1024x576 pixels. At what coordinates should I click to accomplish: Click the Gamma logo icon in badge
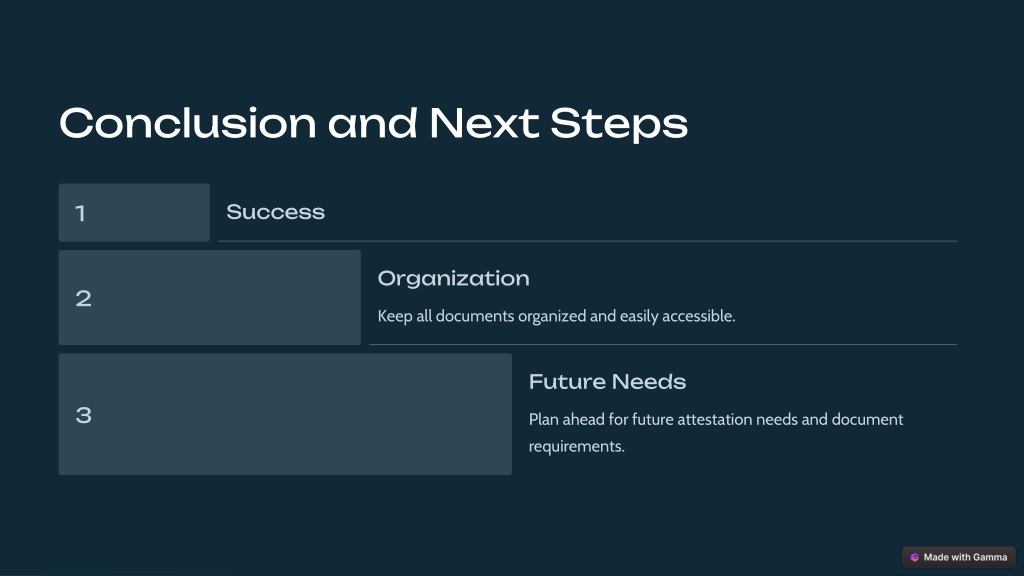(x=914, y=557)
